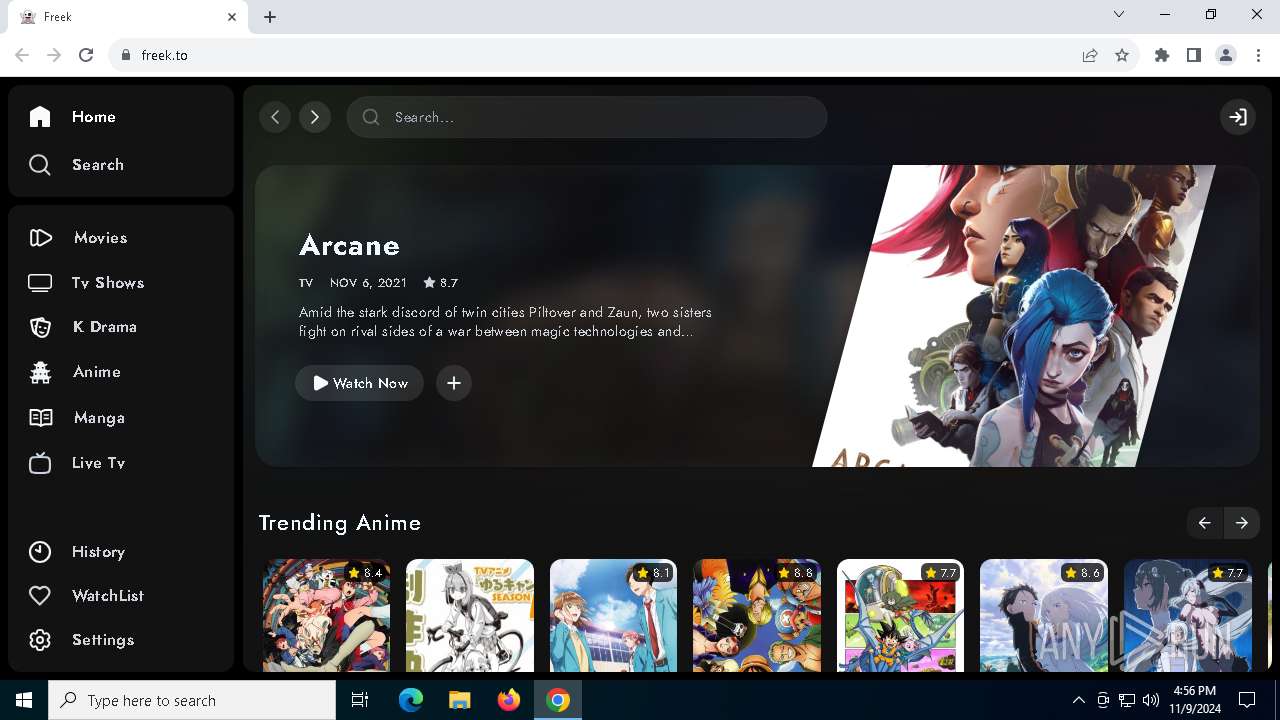Click the Windows taskbar search box
The image size is (1280, 720).
pyautogui.click(x=192, y=700)
